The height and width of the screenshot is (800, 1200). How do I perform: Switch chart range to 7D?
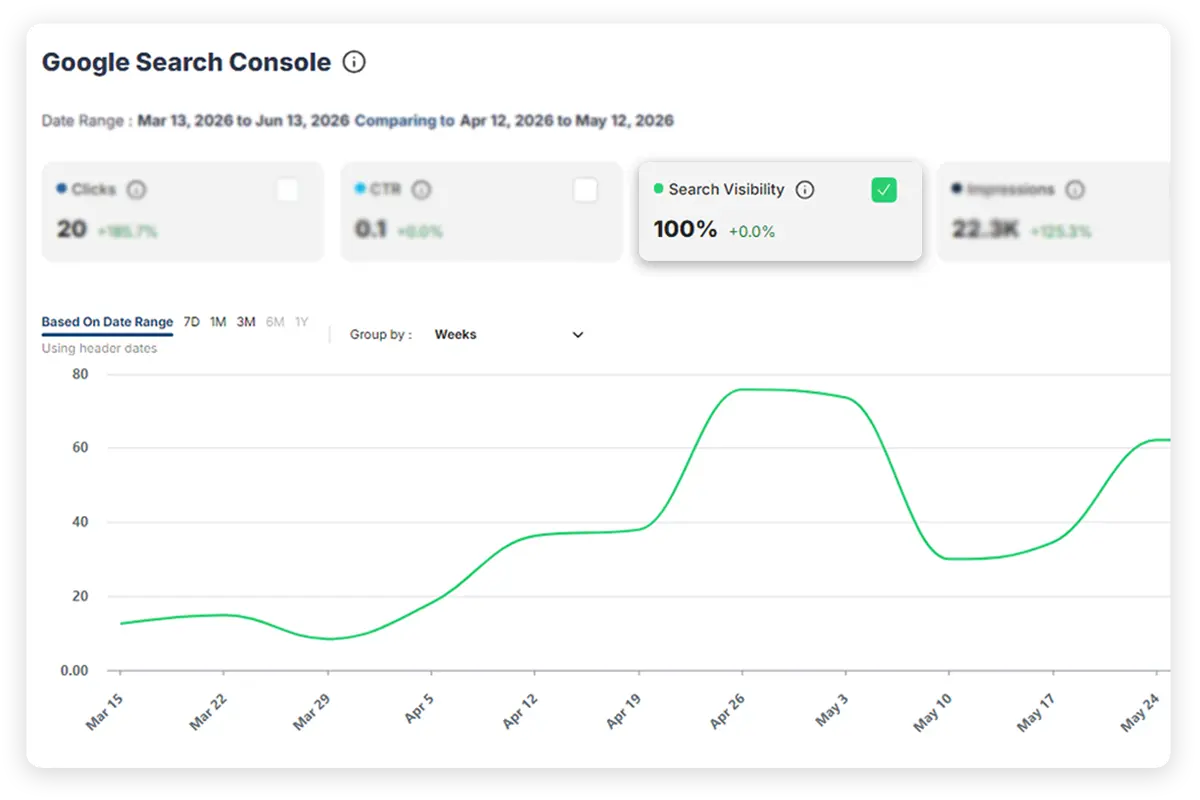click(x=191, y=322)
